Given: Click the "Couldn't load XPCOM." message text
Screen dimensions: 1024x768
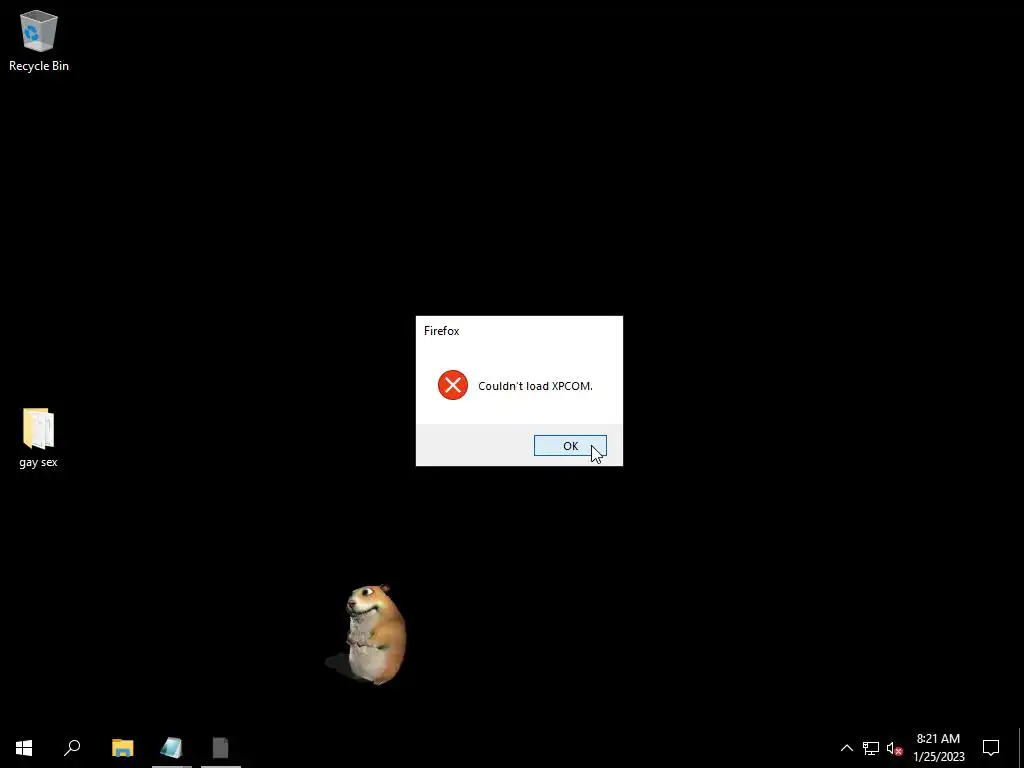Looking at the screenshot, I should 535,386.
